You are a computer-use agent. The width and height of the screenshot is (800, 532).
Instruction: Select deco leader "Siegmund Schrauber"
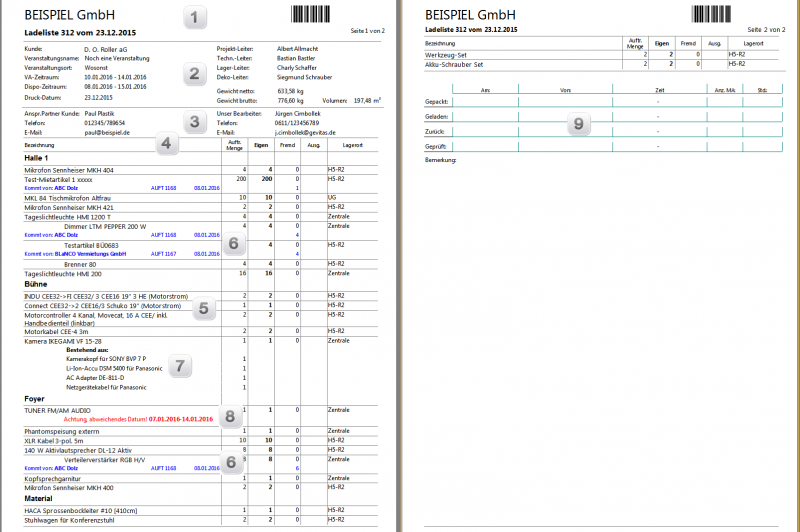[x=304, y=78]
